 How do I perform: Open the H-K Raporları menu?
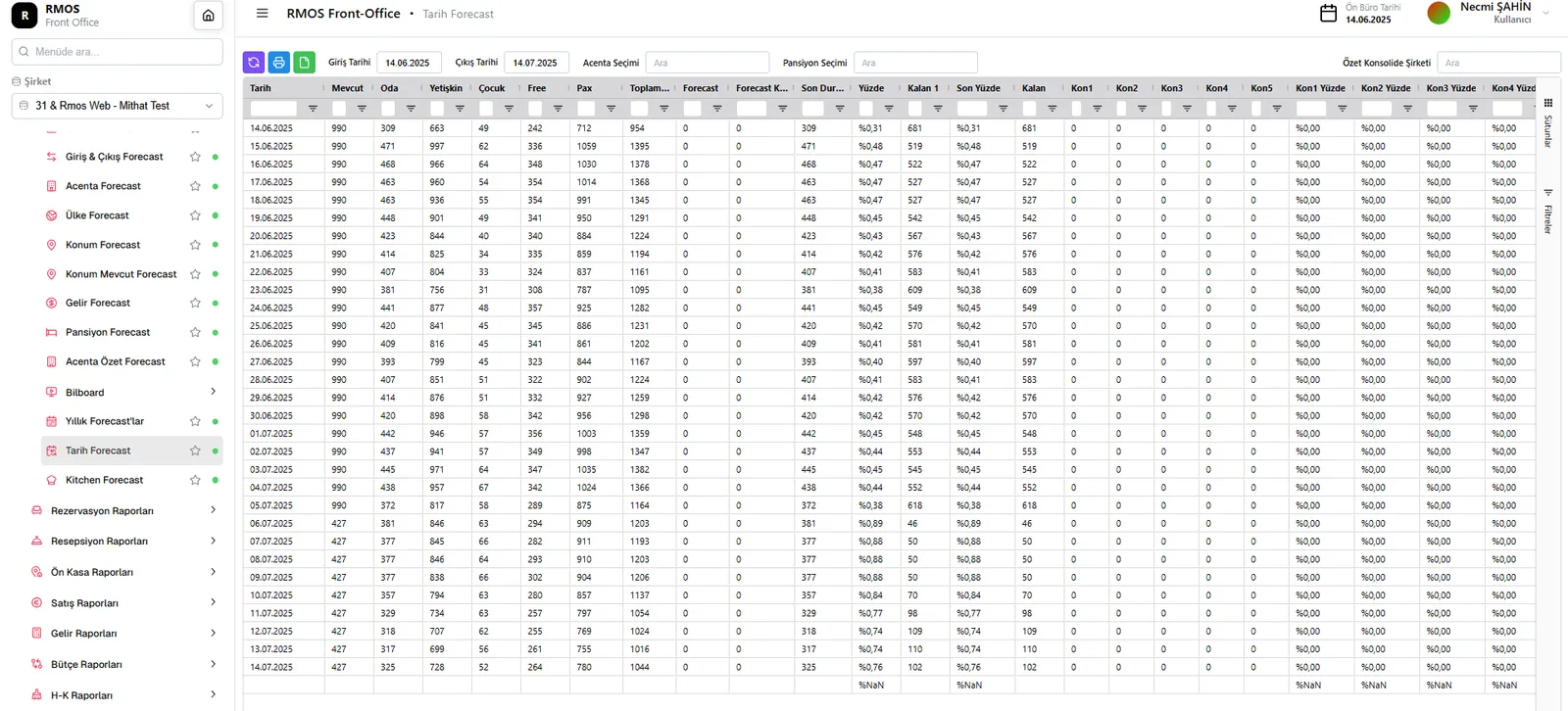pyautogui.click(x=81, y=695)
